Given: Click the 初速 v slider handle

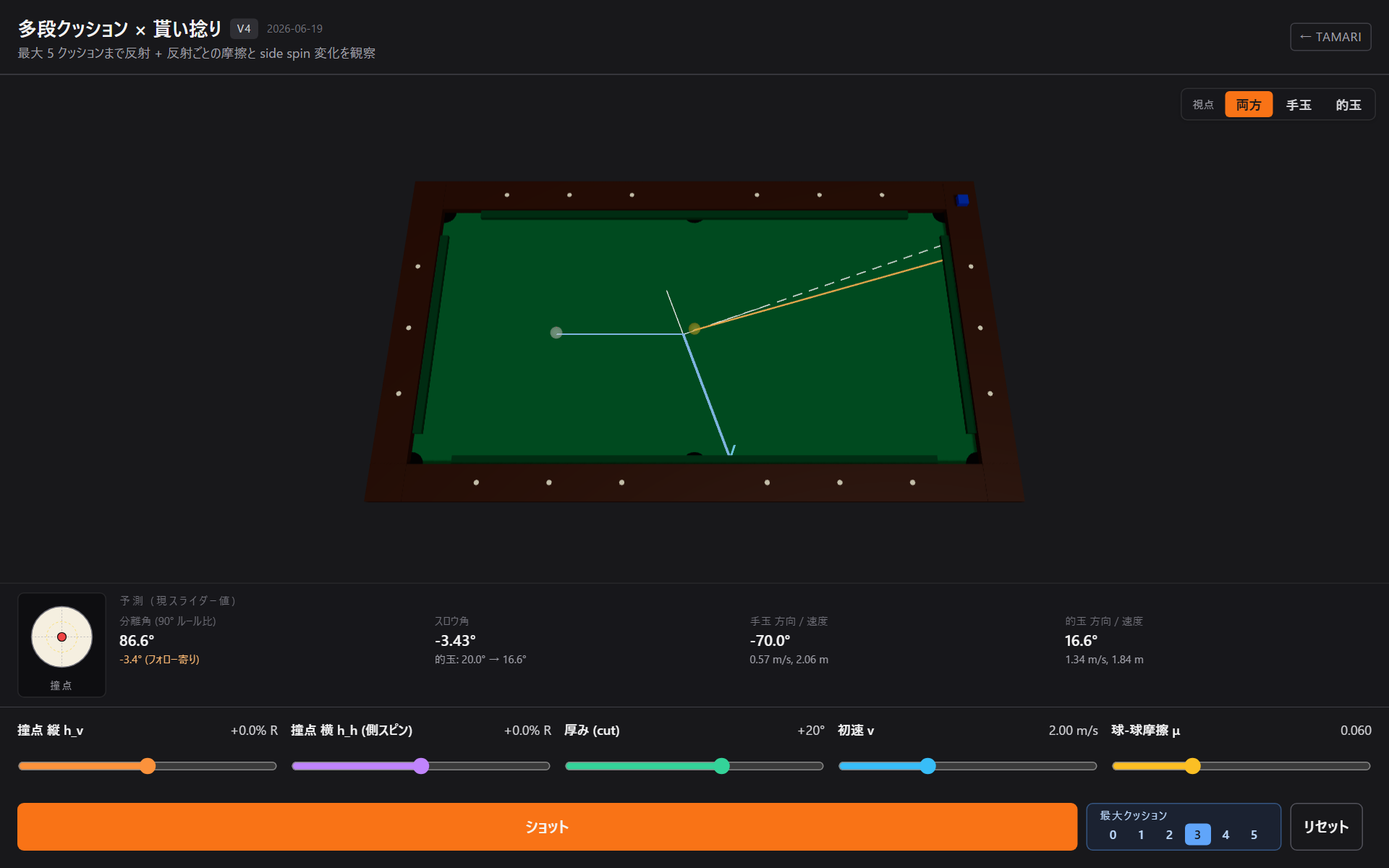Looking at the screenshot, I should [x=927, y=766].
